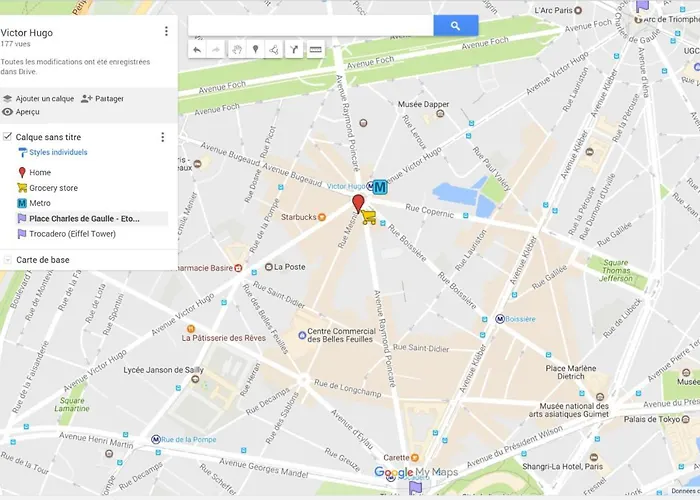Screen dimensions: 700x500
Task: Click inside the map search box
Action: pyautogui.click(x=311, y=26)
